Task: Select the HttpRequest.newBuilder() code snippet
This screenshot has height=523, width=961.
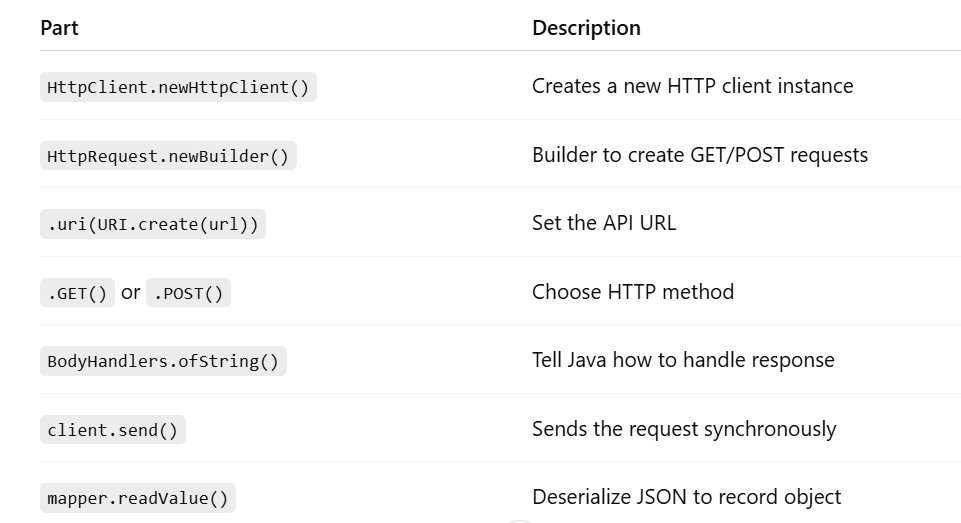Action: [168, 156]
